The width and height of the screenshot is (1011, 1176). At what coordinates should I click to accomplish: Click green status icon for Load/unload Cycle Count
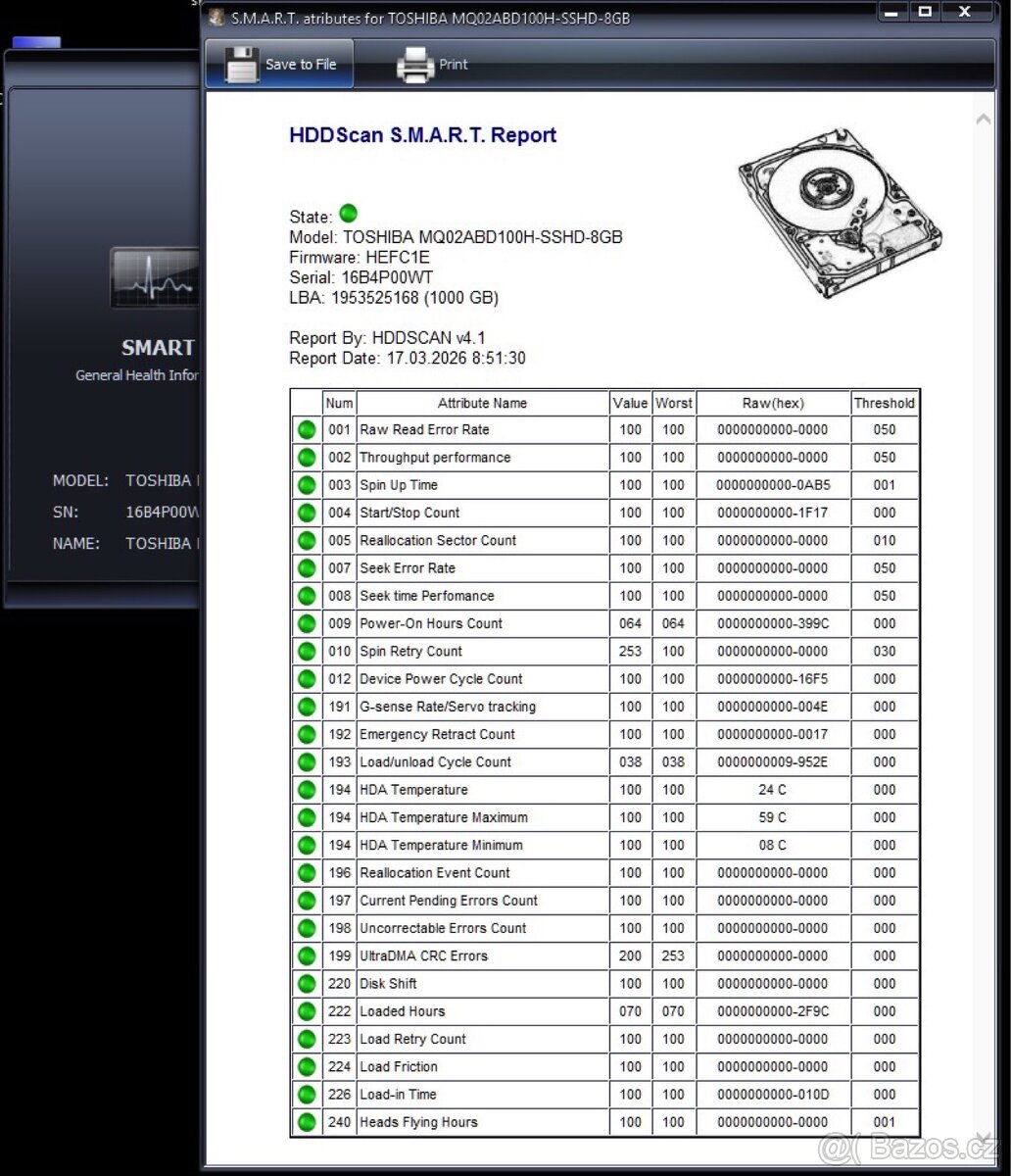pos(307,761)
